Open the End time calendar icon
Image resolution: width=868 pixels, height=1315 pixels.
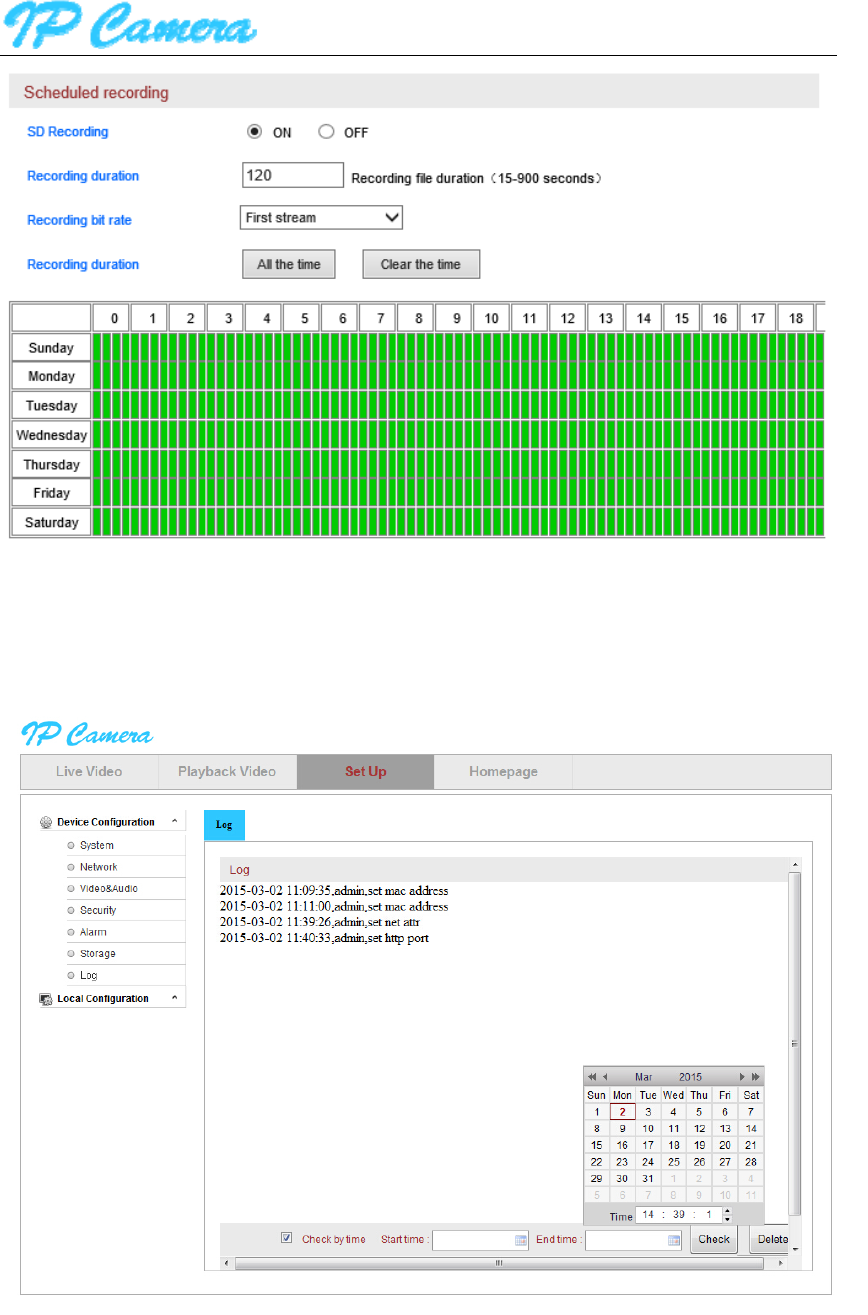674,1240
